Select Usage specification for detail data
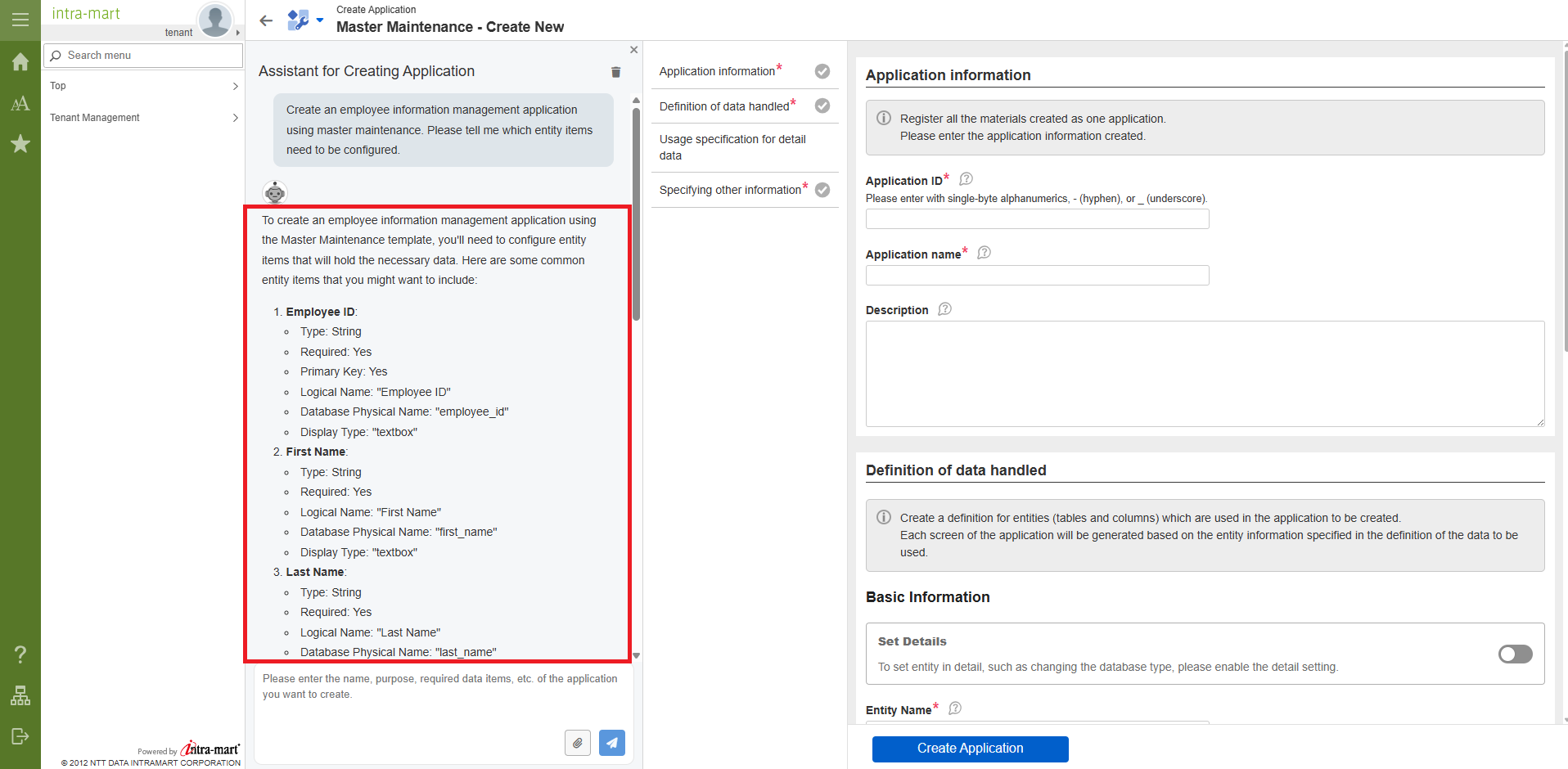 (732, 147)
